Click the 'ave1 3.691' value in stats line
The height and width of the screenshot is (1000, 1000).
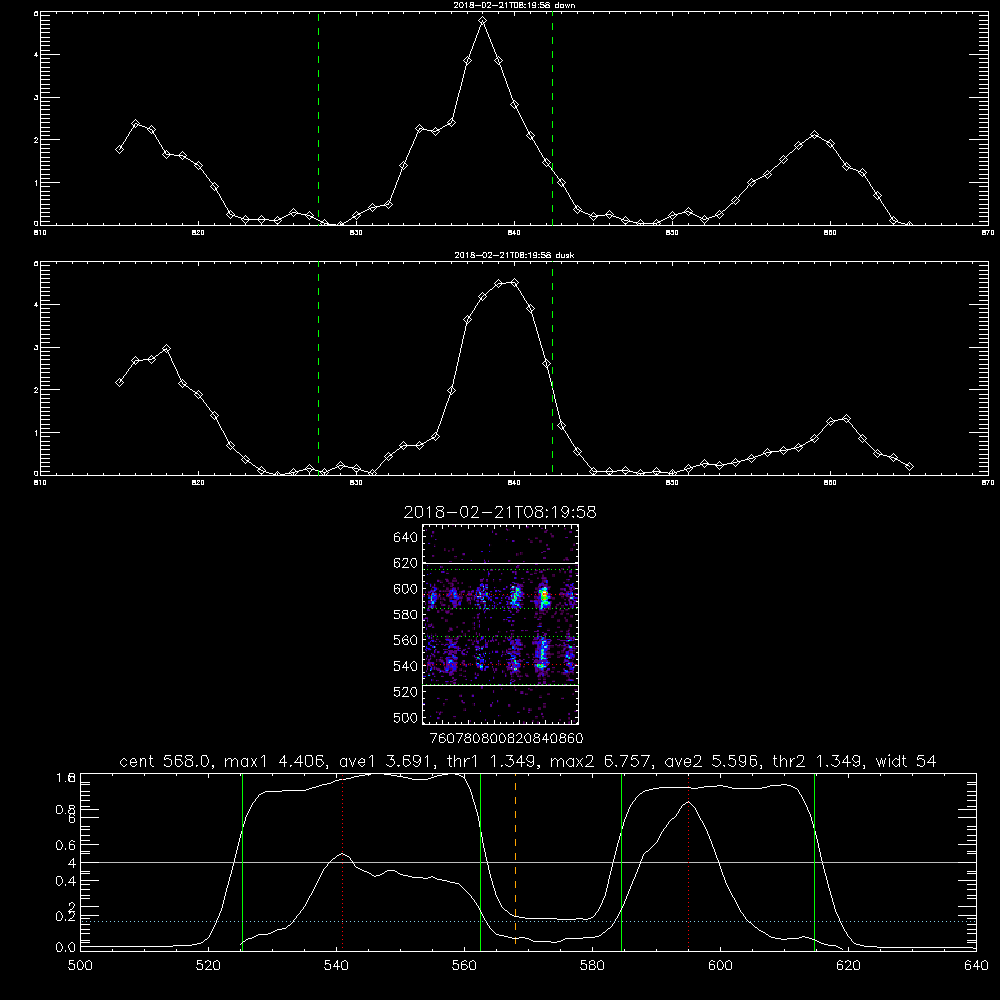390,761
